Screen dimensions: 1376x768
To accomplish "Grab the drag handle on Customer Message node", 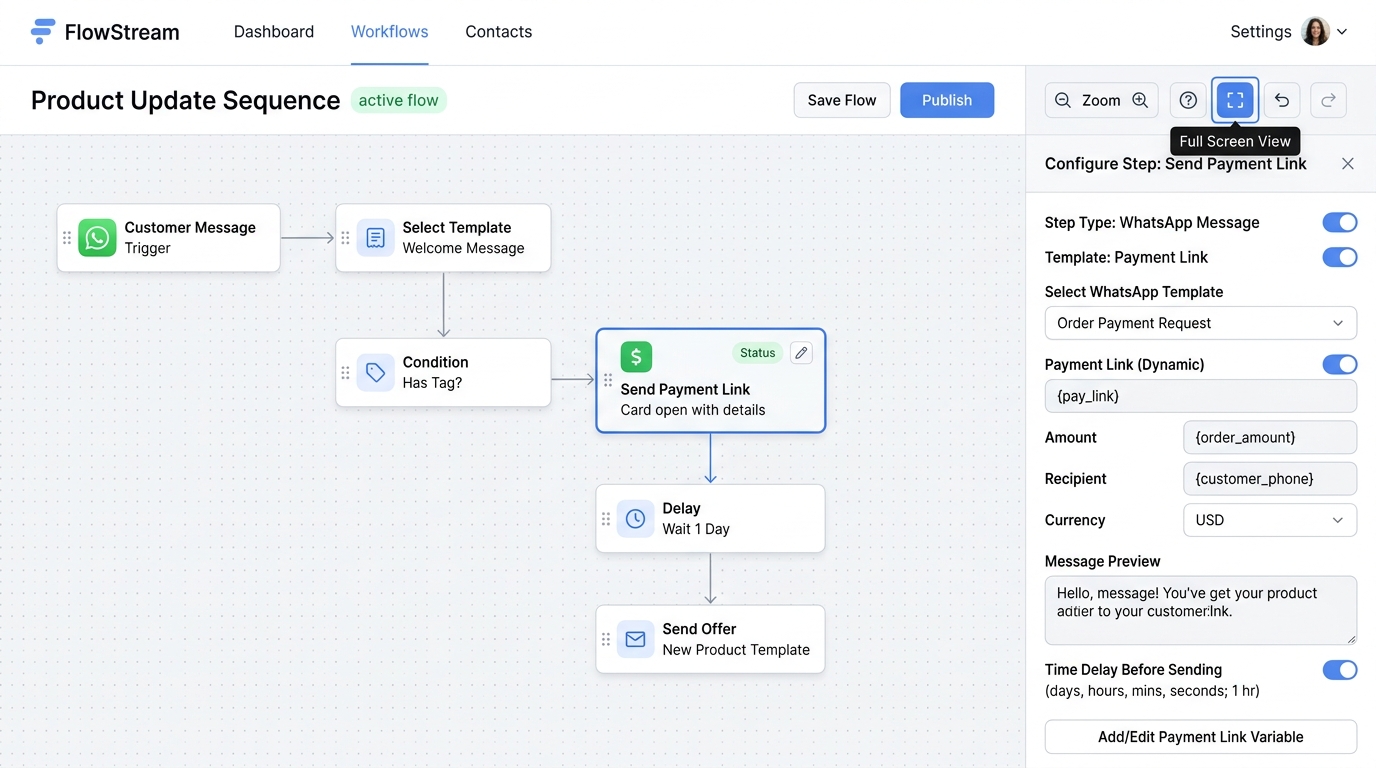I will (67, 238).
